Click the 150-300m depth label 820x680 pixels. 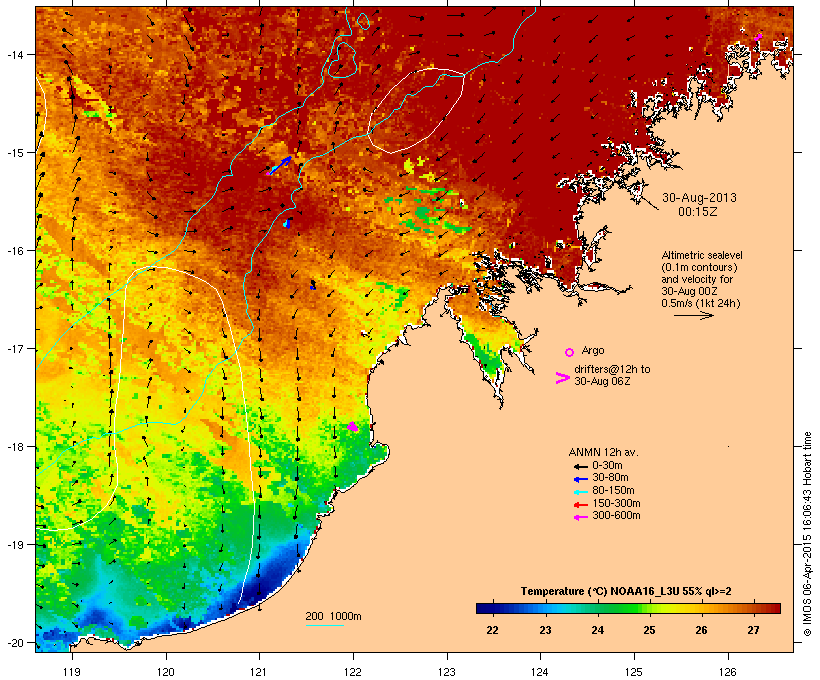click(x=616, y=503)
